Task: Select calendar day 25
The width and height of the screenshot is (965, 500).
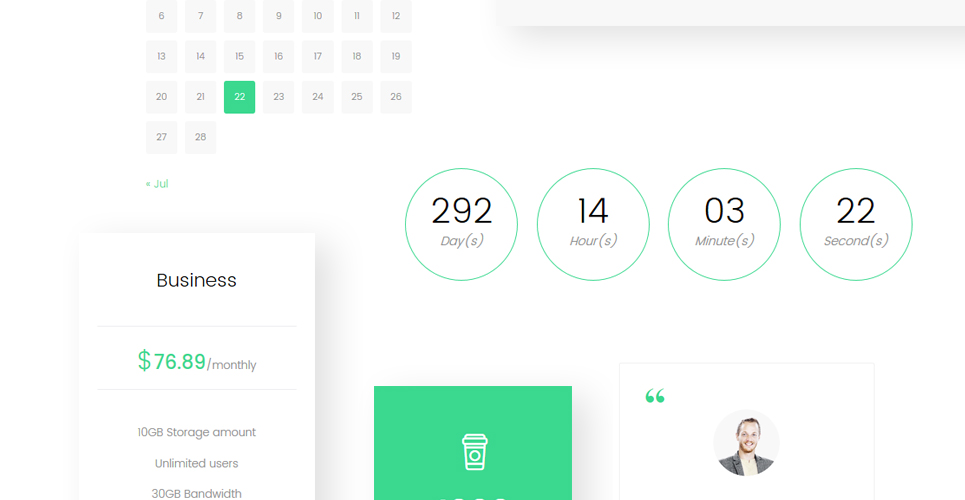Action: coord(357,97)
